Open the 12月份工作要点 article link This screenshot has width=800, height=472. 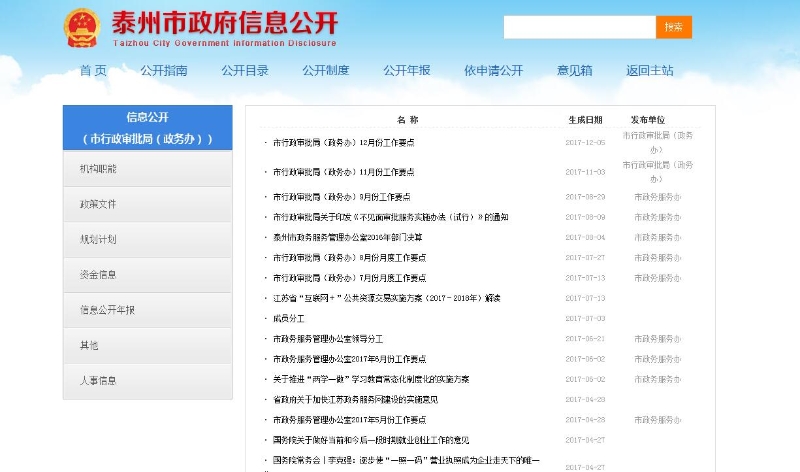(343, 143)
